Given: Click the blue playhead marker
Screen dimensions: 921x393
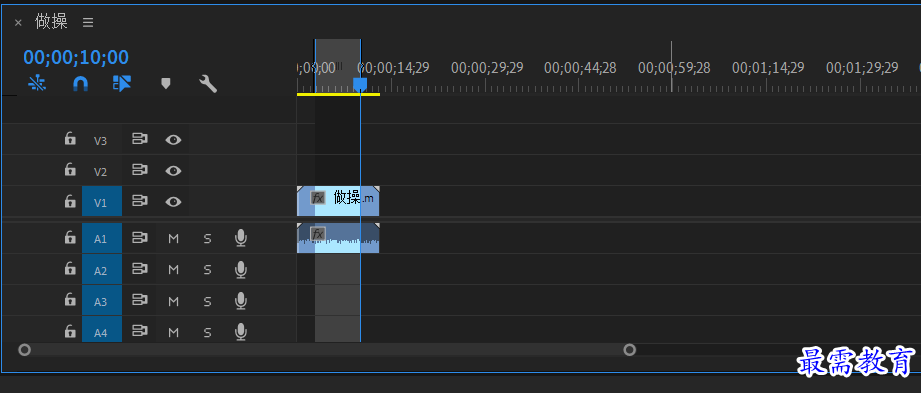Looking at the screenshot, I should 360,85.
